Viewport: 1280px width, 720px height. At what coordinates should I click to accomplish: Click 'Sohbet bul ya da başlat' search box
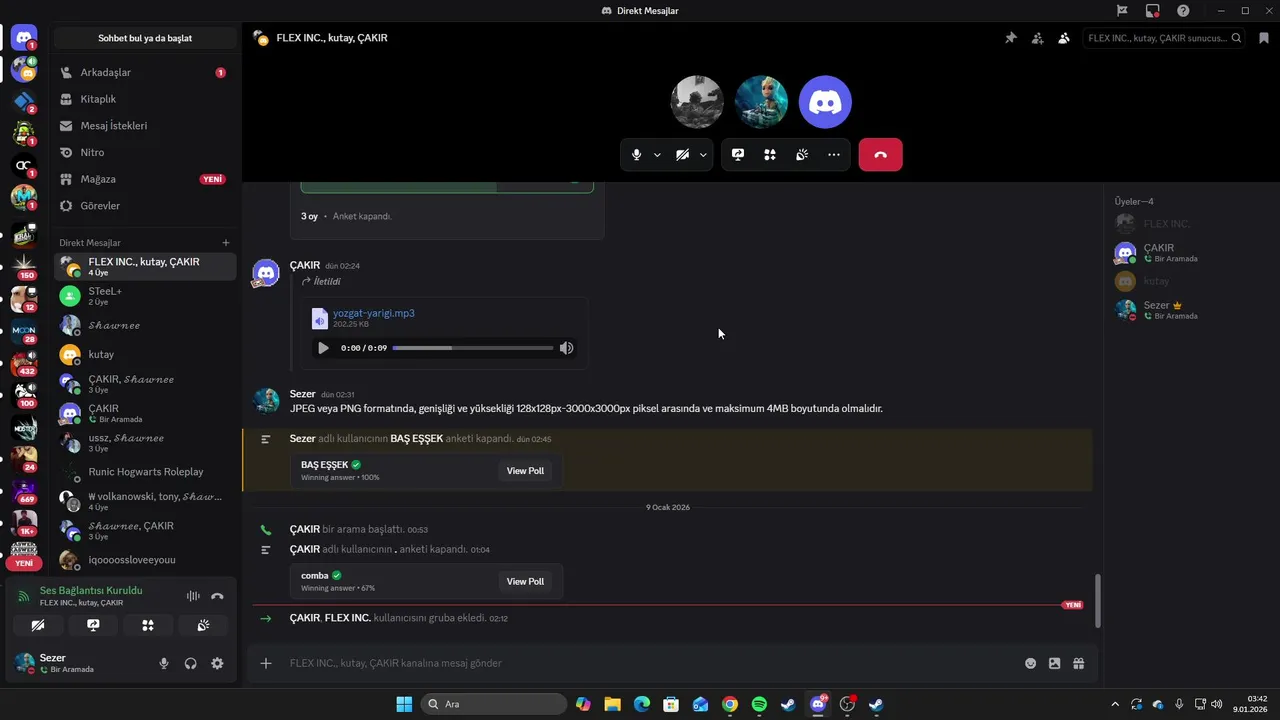click(x=145, y=38)
